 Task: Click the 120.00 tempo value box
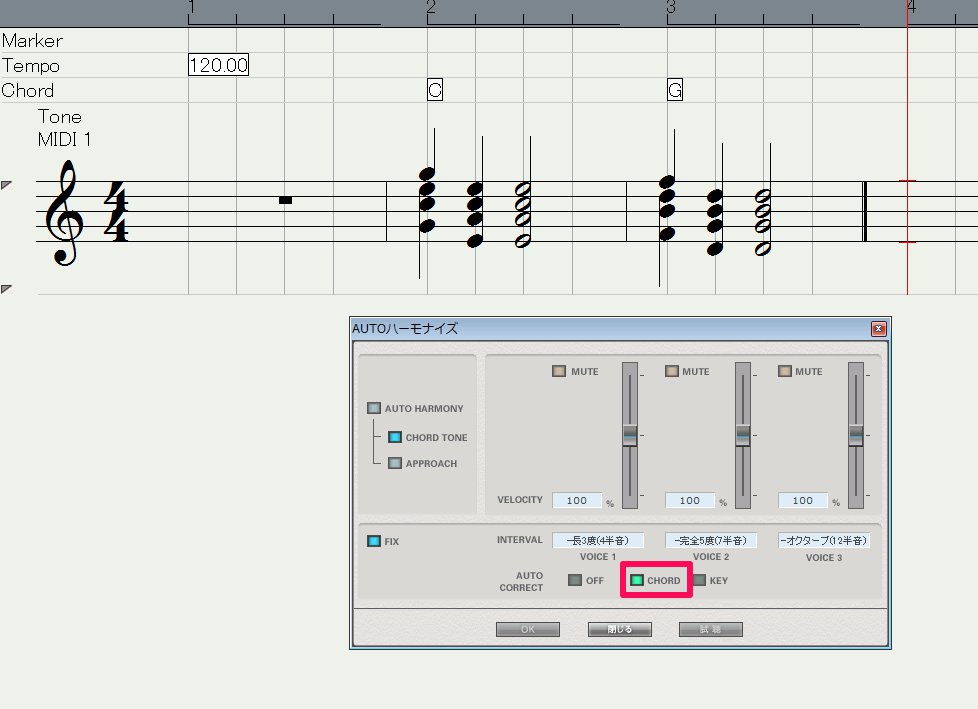point(218,65)
